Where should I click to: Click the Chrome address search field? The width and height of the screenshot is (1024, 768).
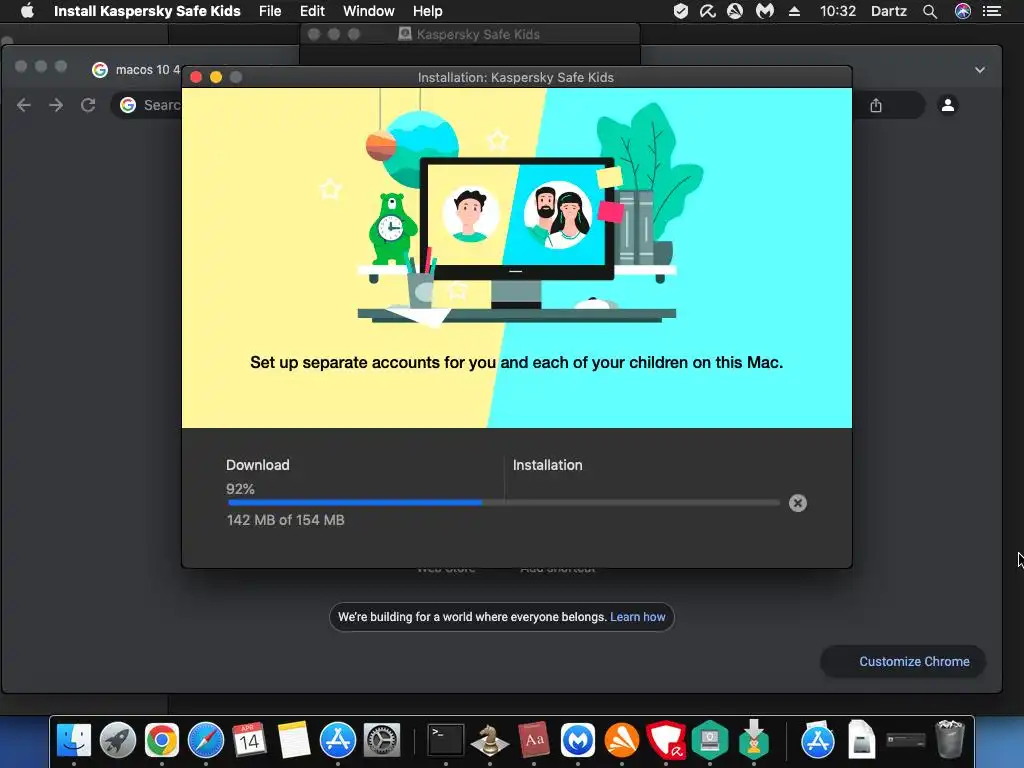coord(147,105)
